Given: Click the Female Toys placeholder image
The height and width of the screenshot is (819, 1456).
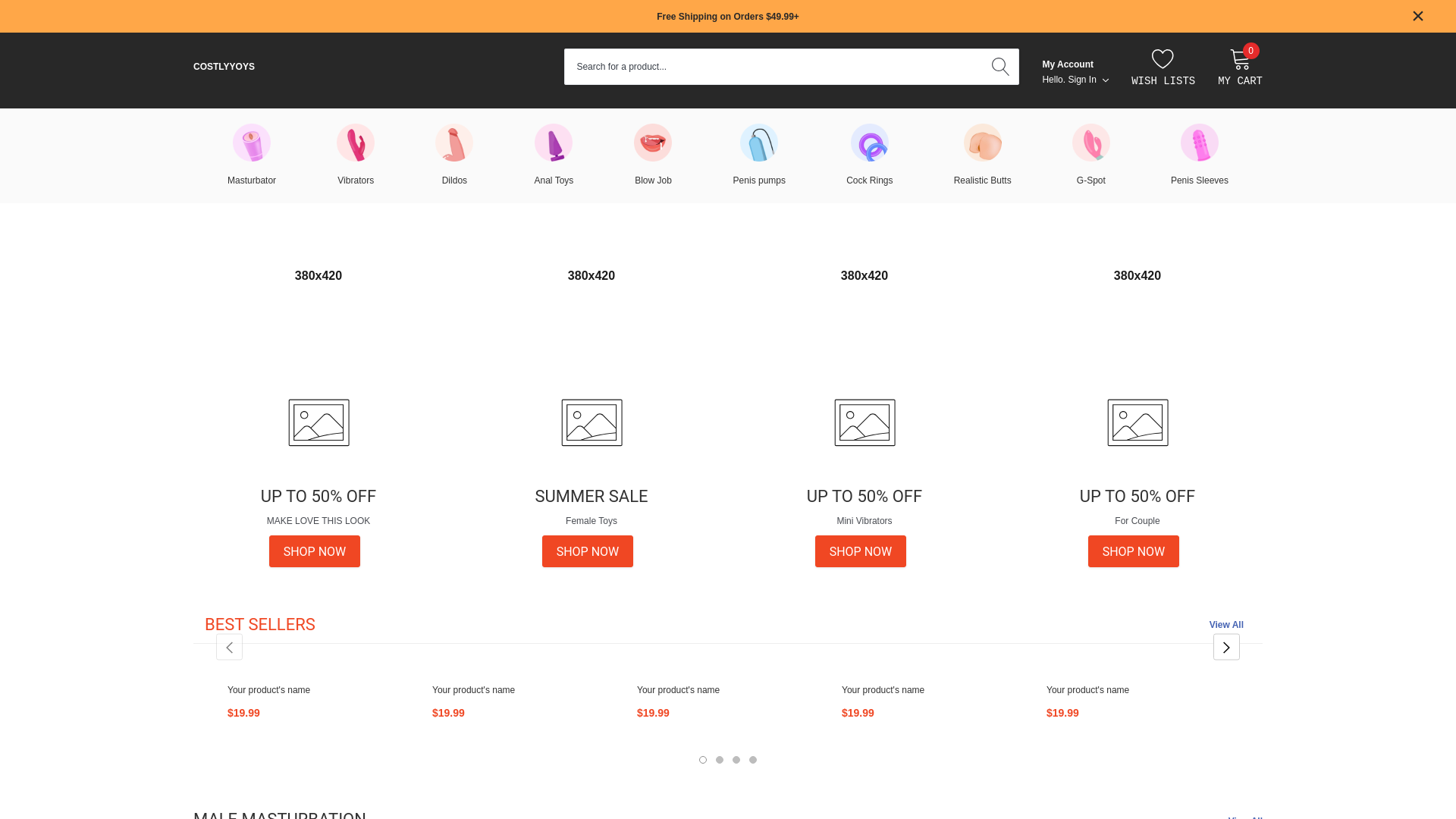Looking at the screenshot, I should click(x=591, y=422).
